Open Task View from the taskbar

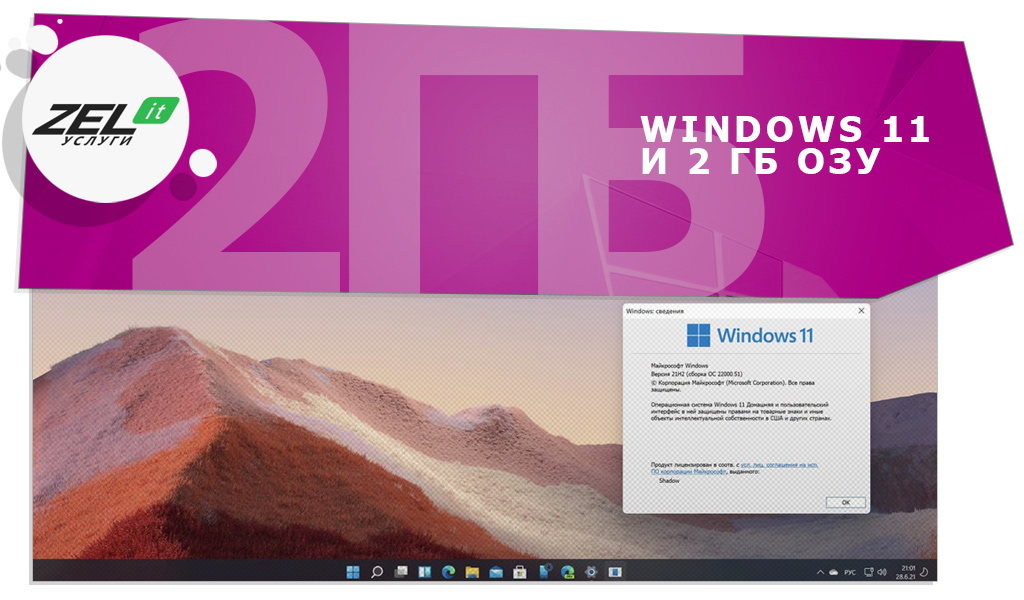pos(401,572)
